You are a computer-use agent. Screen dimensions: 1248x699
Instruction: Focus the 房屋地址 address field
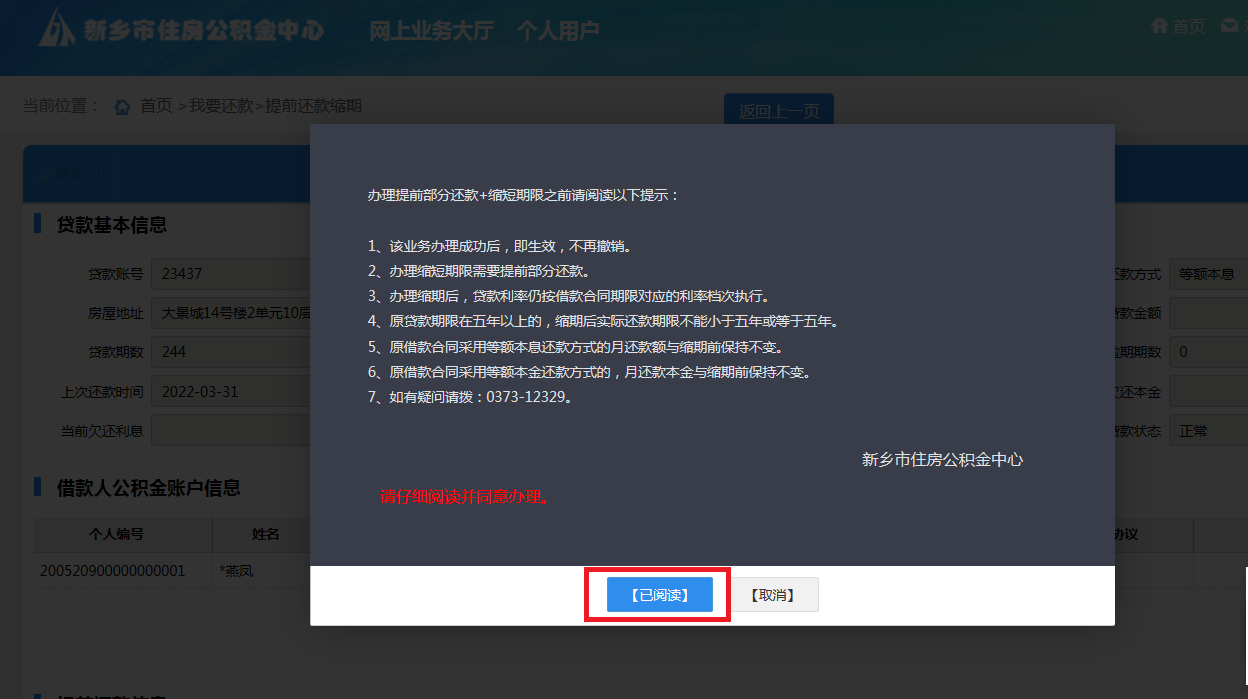[x=231, y=313]
